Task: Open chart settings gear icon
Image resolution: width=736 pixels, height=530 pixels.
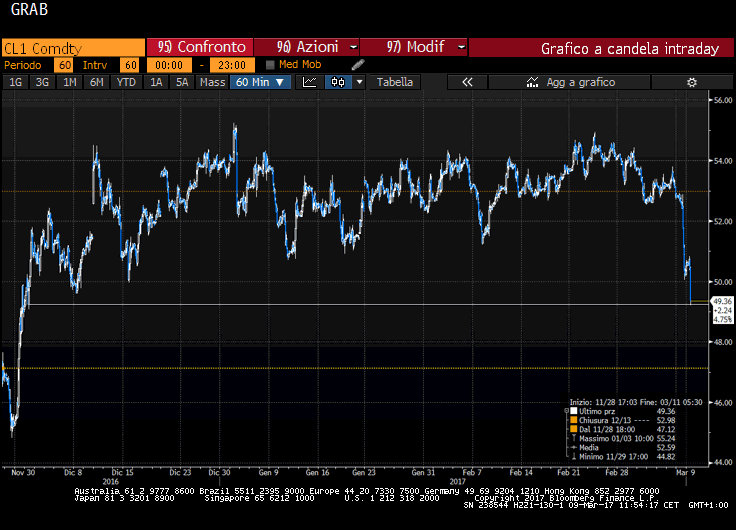Action: pos(691,82)
